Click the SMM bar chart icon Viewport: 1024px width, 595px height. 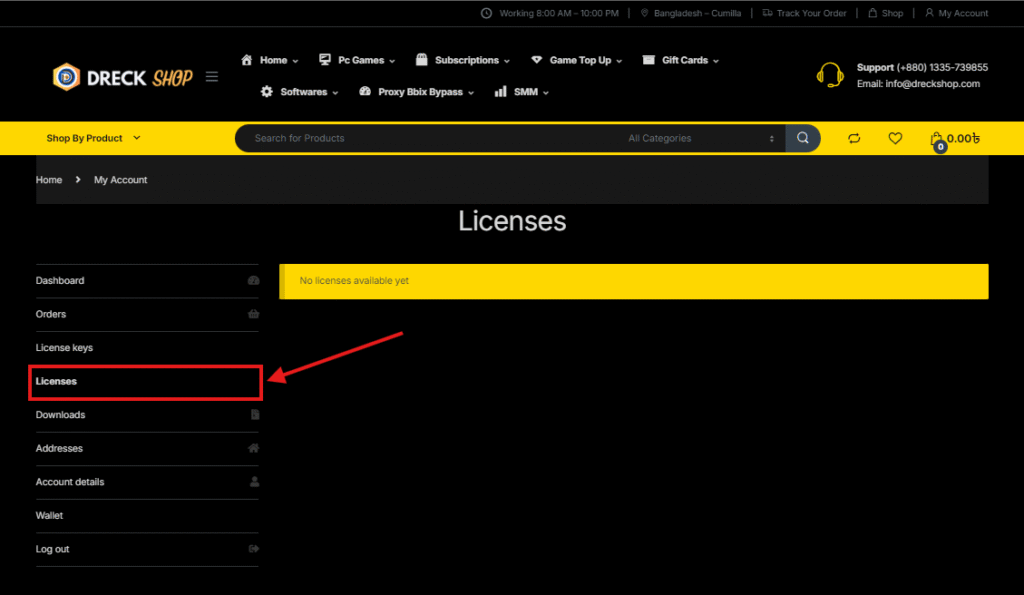coord(500,92)
